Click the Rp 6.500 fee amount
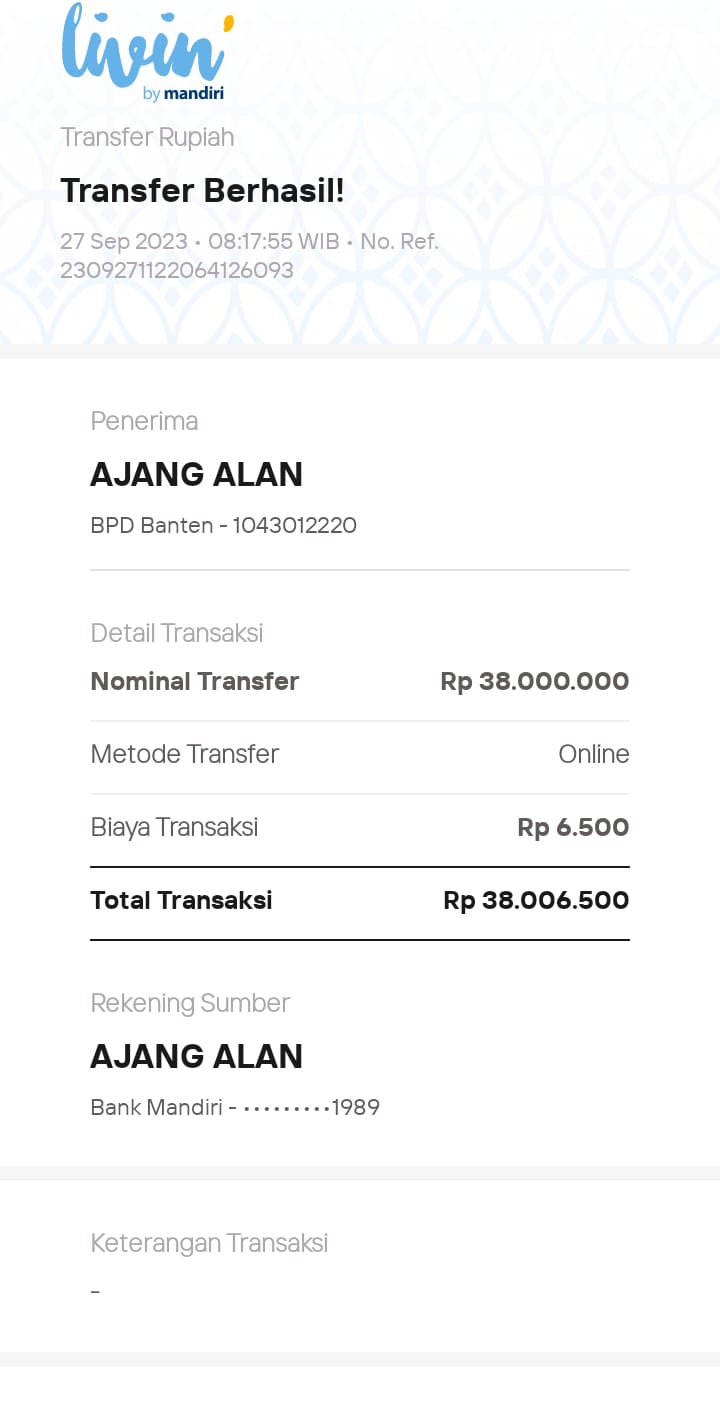The width and height of the screenshot is (720, 1412). [x=573, y=827]
